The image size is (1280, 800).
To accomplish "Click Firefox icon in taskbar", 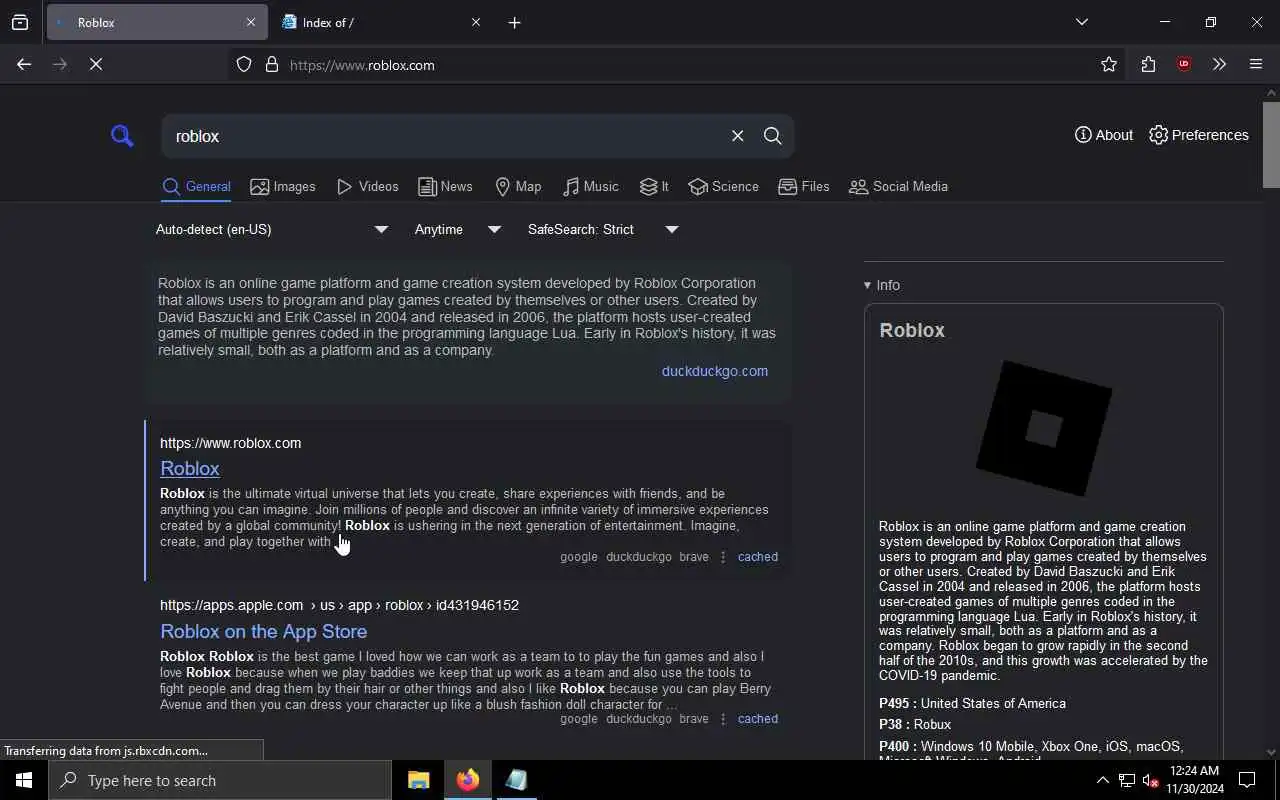I will [x=467, y=780].
